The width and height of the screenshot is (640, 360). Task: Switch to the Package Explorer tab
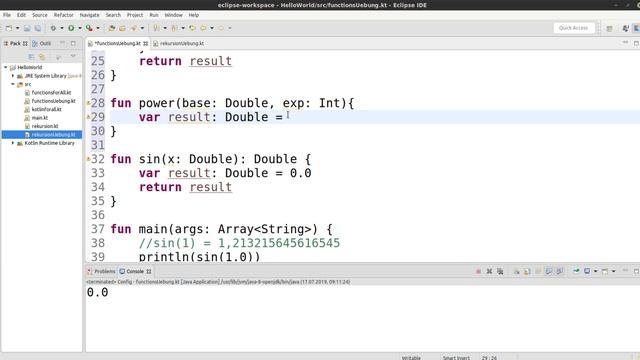[x=15, y=43]
